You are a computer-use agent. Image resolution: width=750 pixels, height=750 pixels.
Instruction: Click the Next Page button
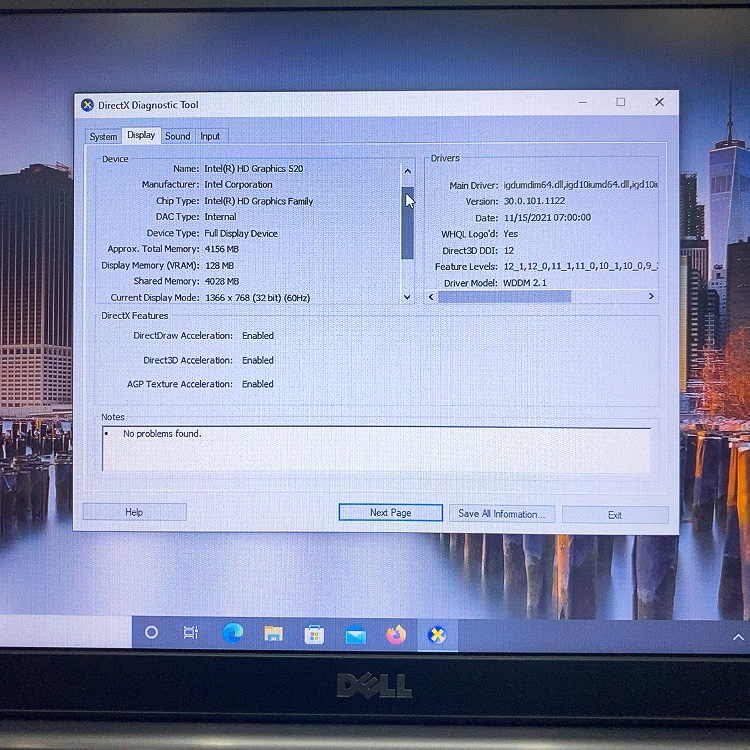[390, 513]
